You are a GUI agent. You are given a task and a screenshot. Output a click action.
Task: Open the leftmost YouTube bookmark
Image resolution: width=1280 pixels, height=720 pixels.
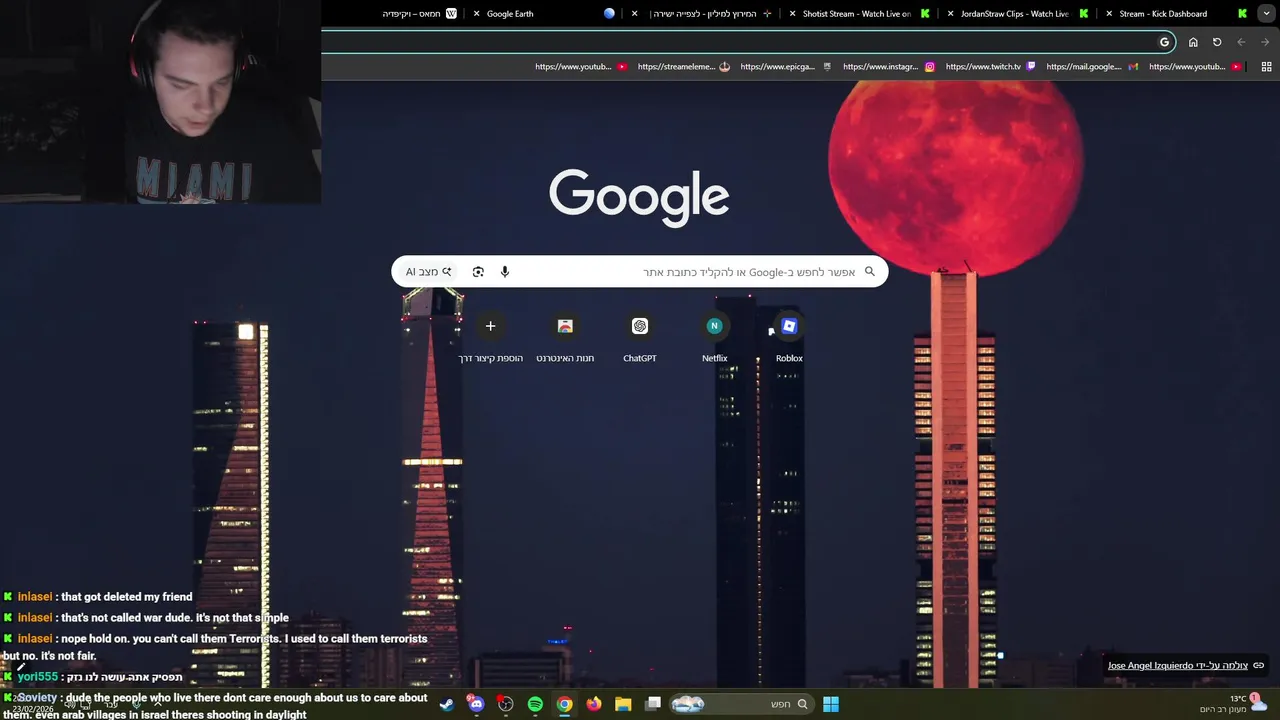click(x=581, y=67)
